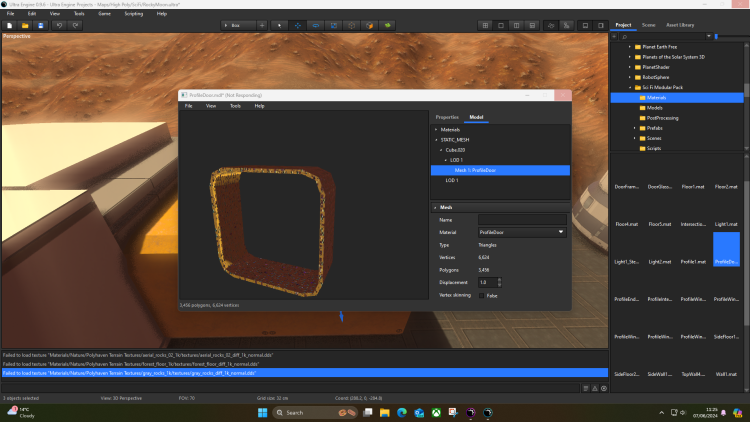Select the Models folder in Project
This screenshot has width=750, height=422.
656,108
